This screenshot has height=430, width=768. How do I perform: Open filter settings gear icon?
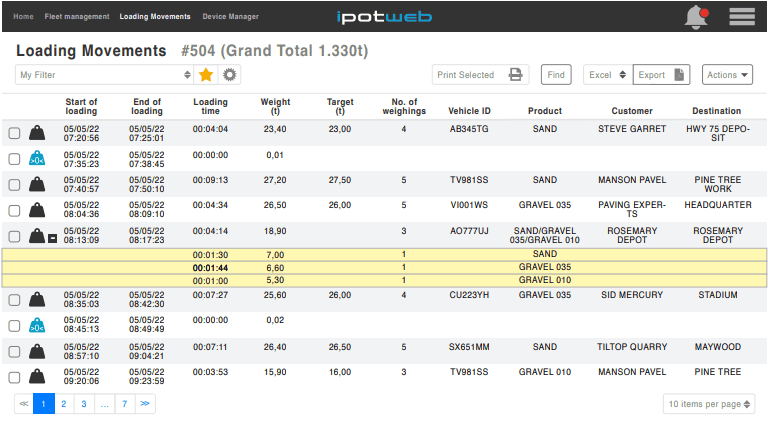(x=230, y=75)
